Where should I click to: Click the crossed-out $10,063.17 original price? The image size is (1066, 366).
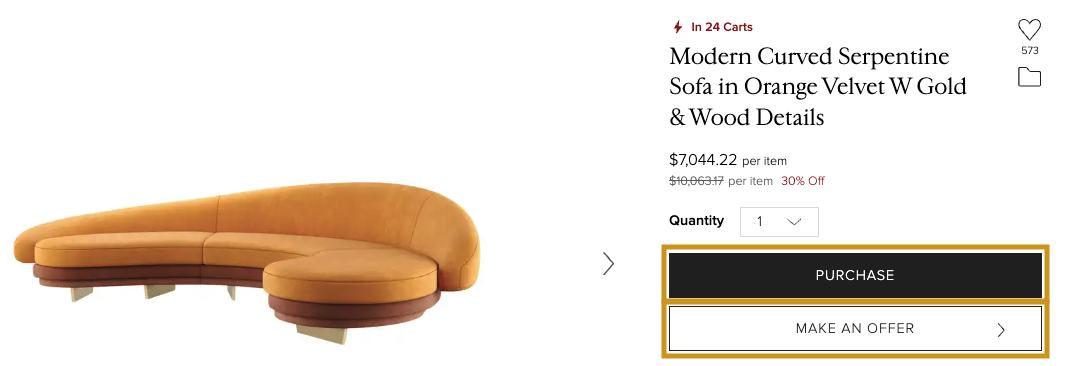[697, 181]
